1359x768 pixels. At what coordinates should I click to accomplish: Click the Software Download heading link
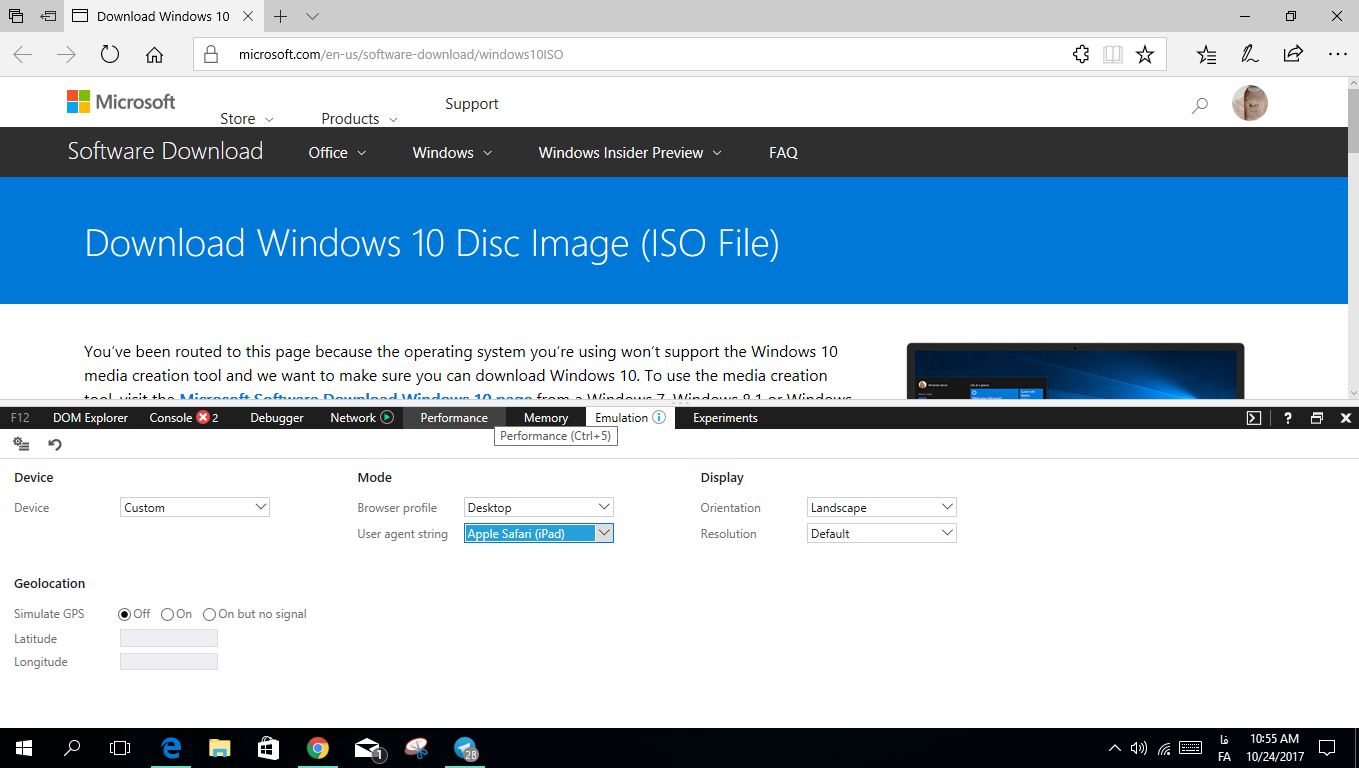pyautogui.click(x=165, y=151)
